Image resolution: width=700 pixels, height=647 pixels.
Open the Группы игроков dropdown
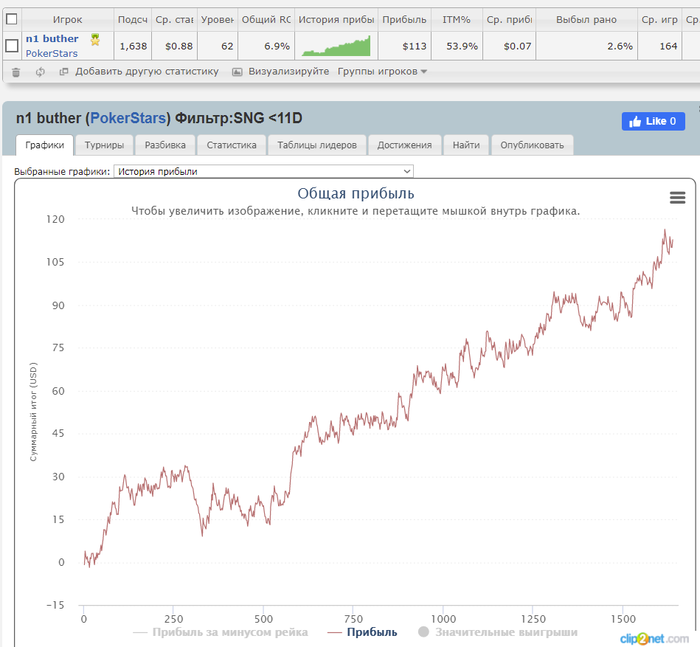pos(382,71)
